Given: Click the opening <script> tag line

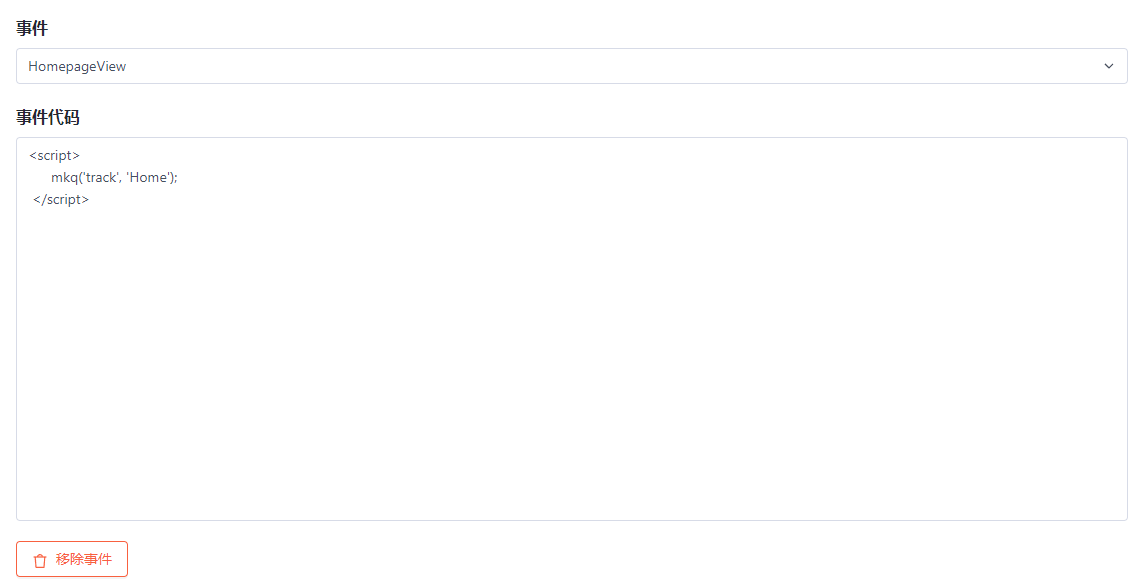Looking at the screenshot, I should (55, 155).
